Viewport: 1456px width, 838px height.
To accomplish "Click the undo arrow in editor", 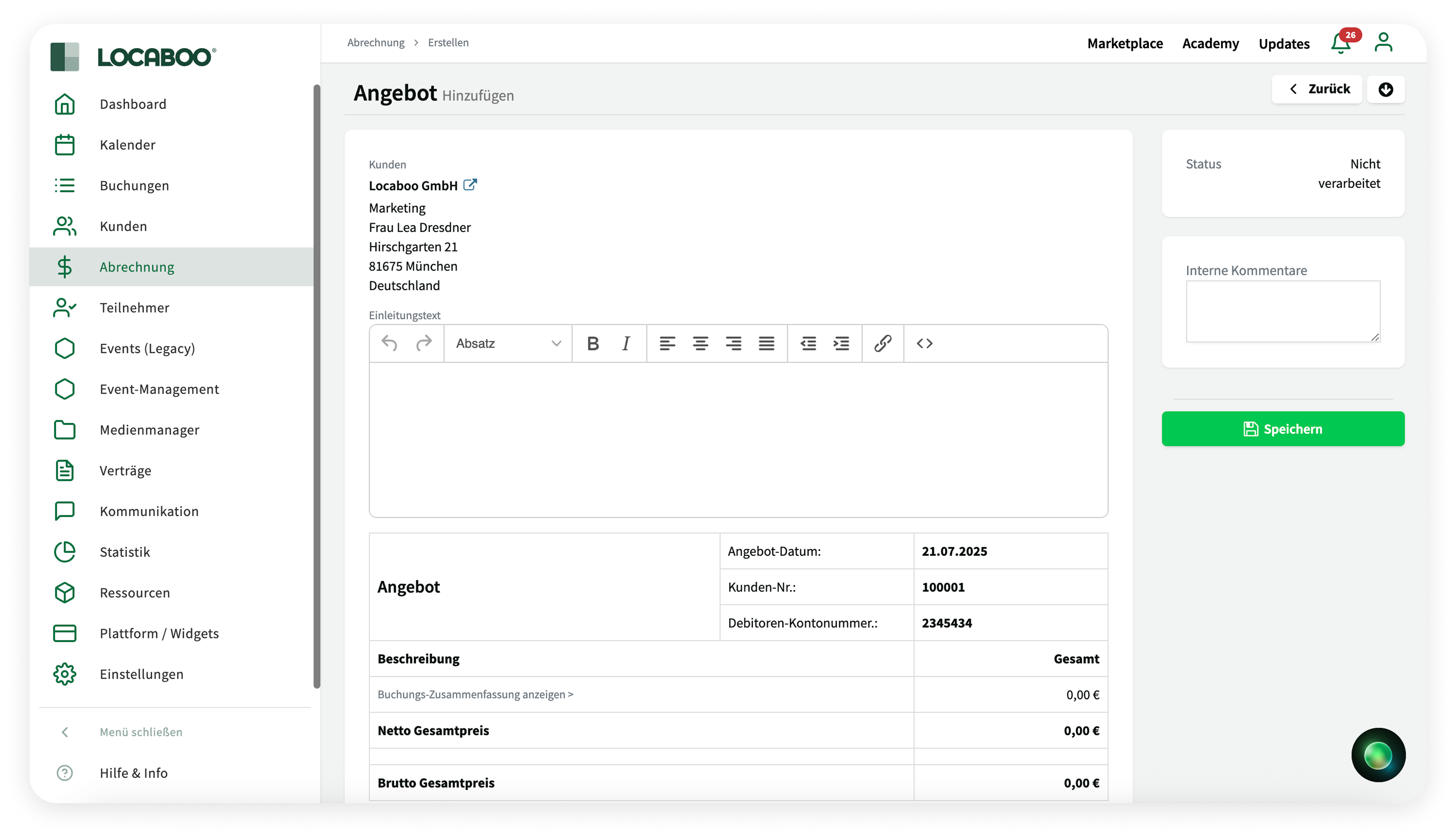I will pos(389,344).
